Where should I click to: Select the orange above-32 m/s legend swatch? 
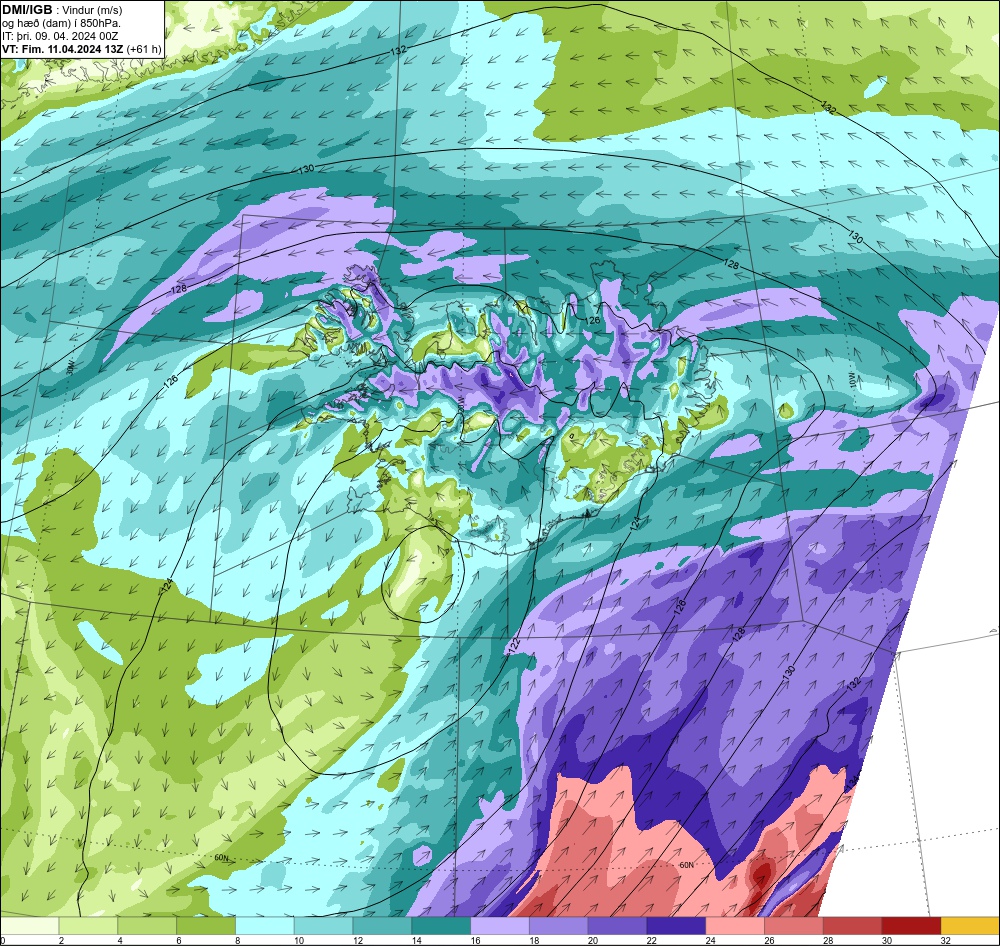(x=970, y=925)
